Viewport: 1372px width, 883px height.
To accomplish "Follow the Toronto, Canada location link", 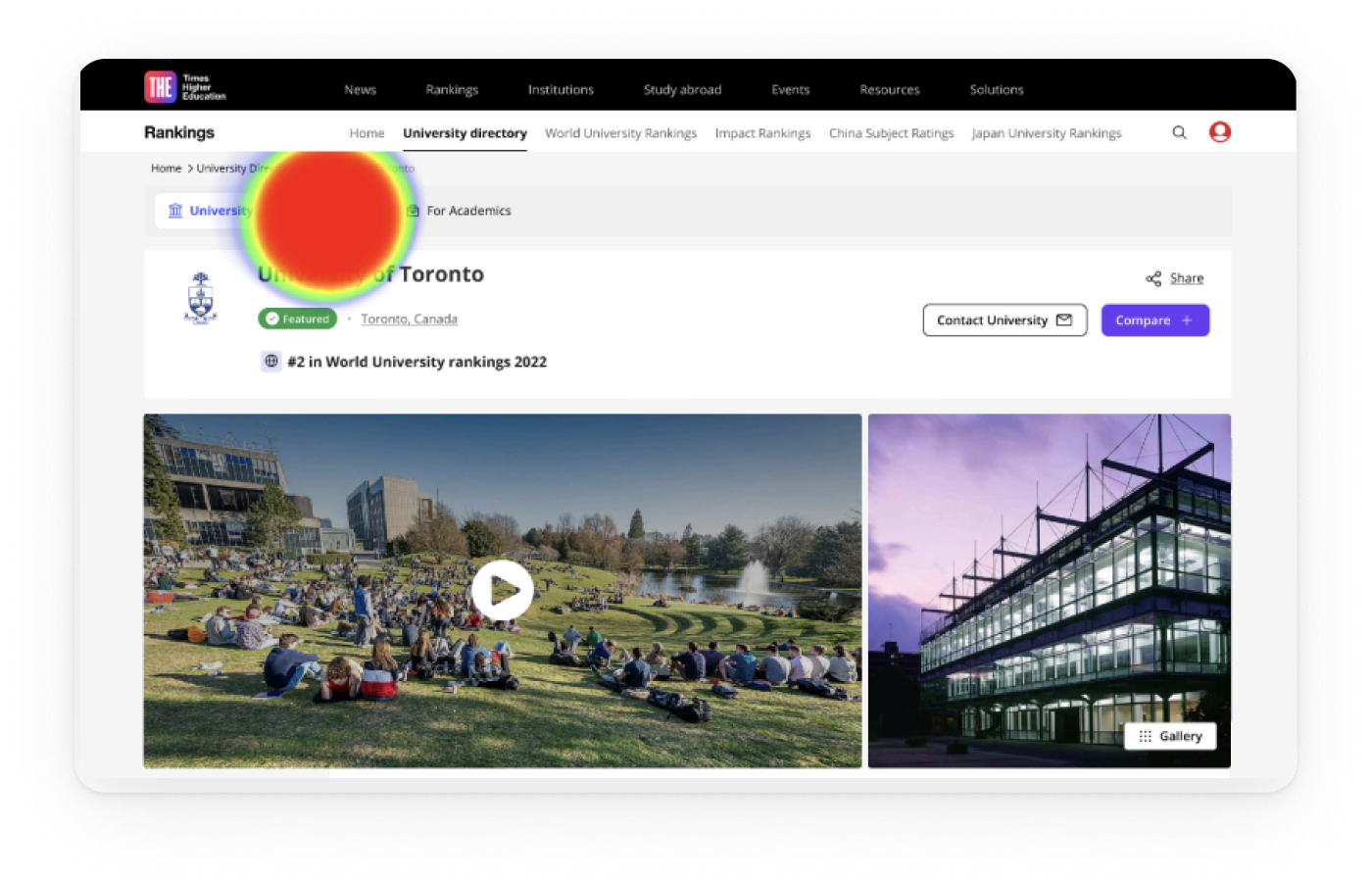I will click(409, 319).
